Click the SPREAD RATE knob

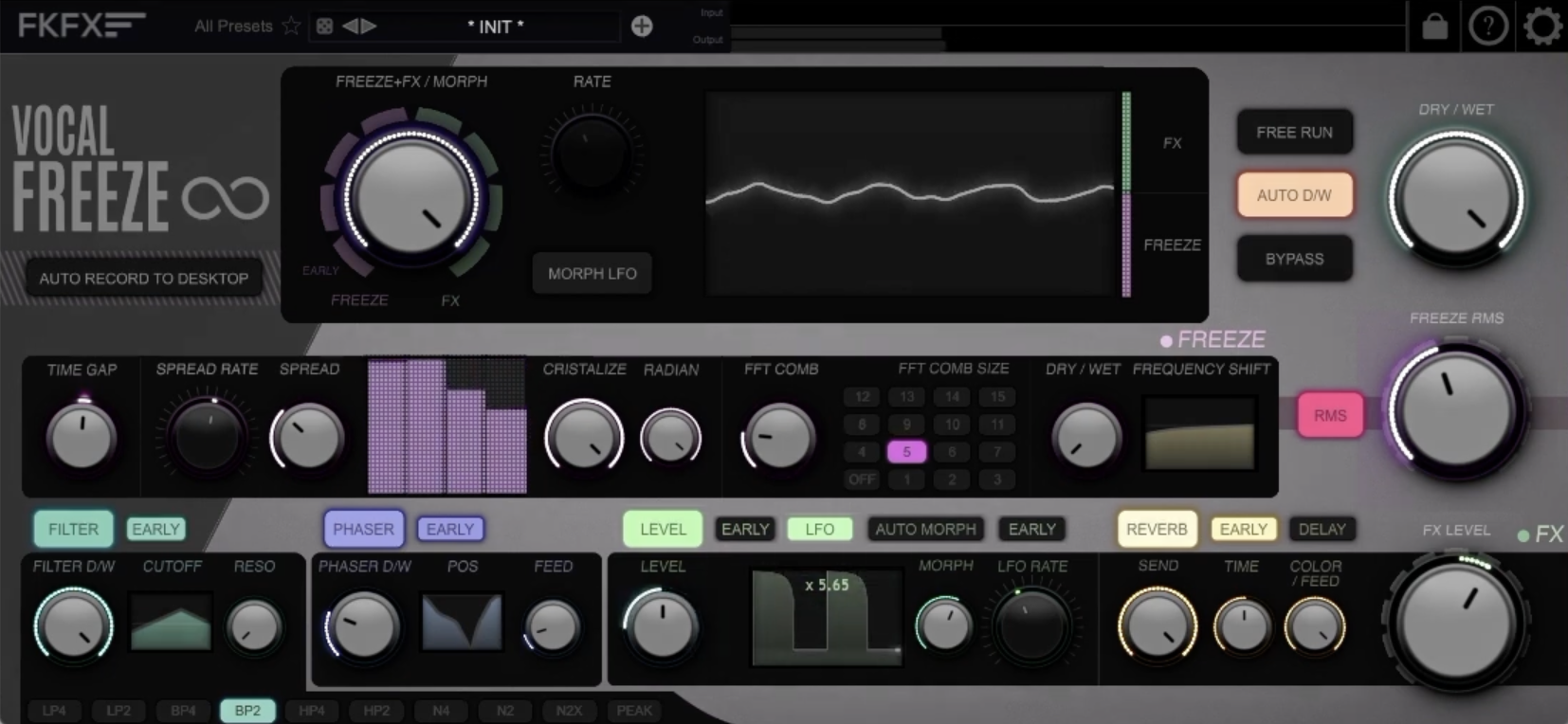point(208,436)
